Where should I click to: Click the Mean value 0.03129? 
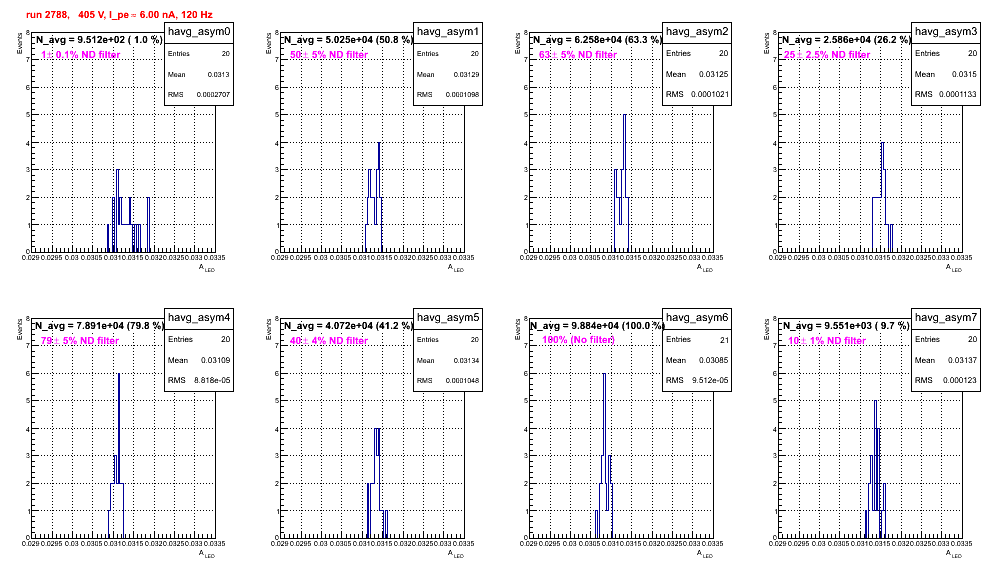tap(466, 74)
